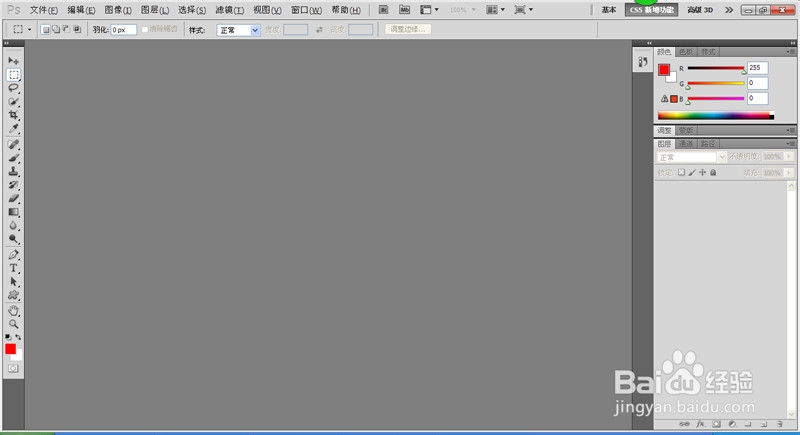Click the 羽化 feather input field
Viewport: 800px width, 435px height.
point(124,30)
